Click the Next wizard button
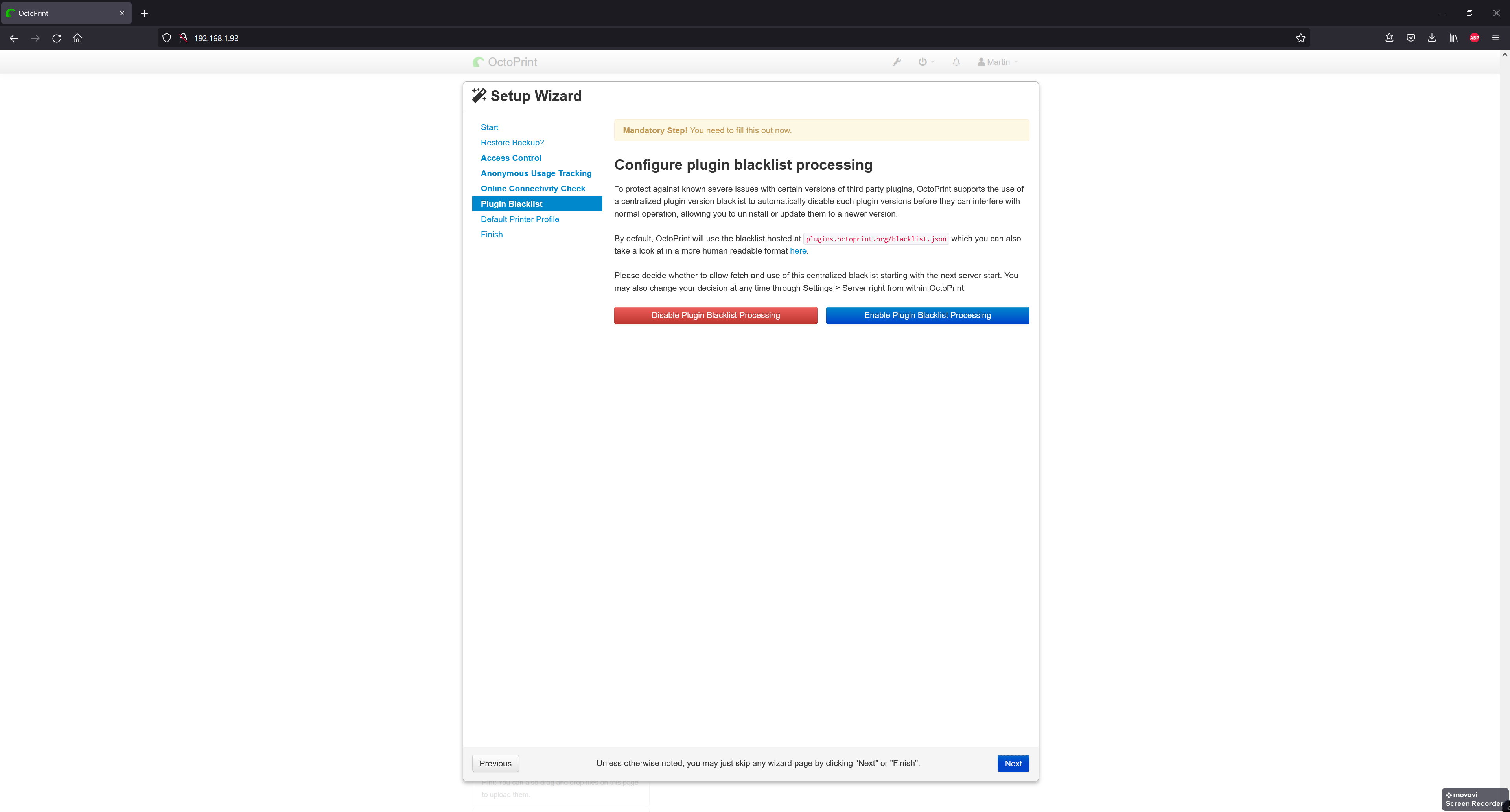This screenshot has height=812, width=1510. (x=1013, y=763)
